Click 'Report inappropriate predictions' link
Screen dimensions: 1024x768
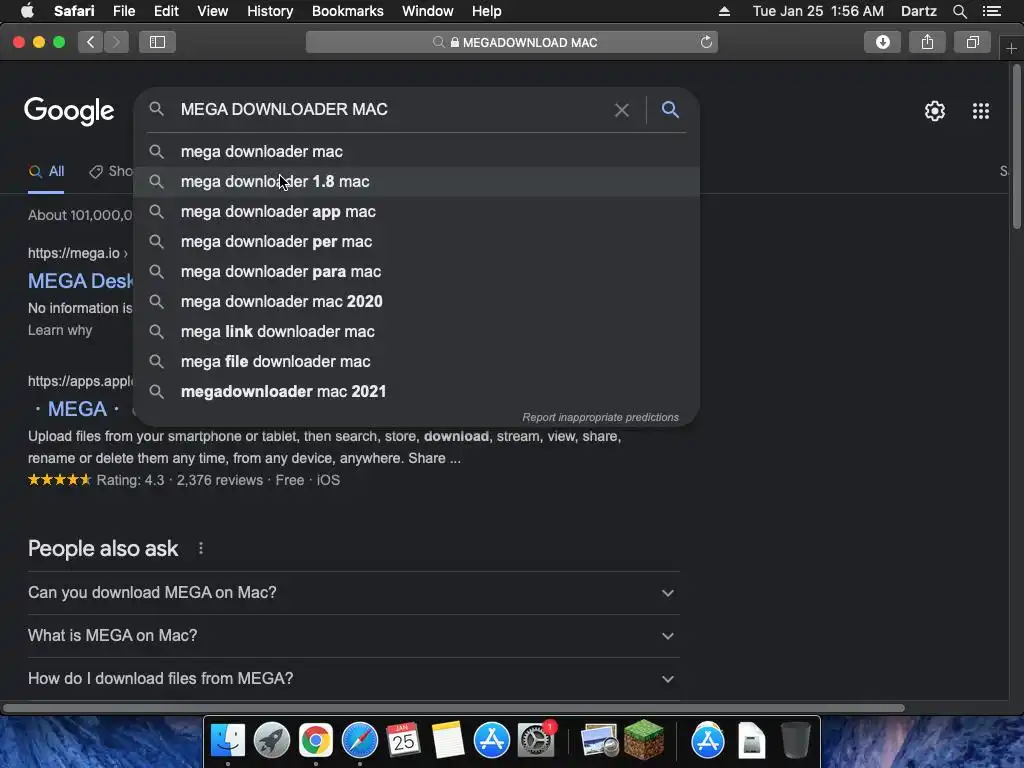[600, 417]
